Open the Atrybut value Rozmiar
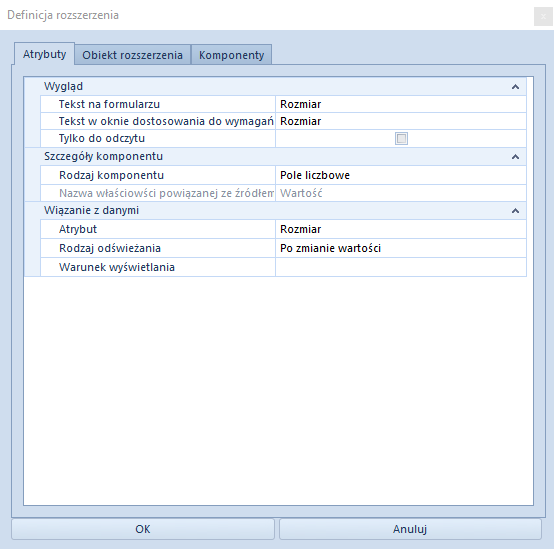The height and width of the screenshot is (549, 554). [x=401, y=229]
